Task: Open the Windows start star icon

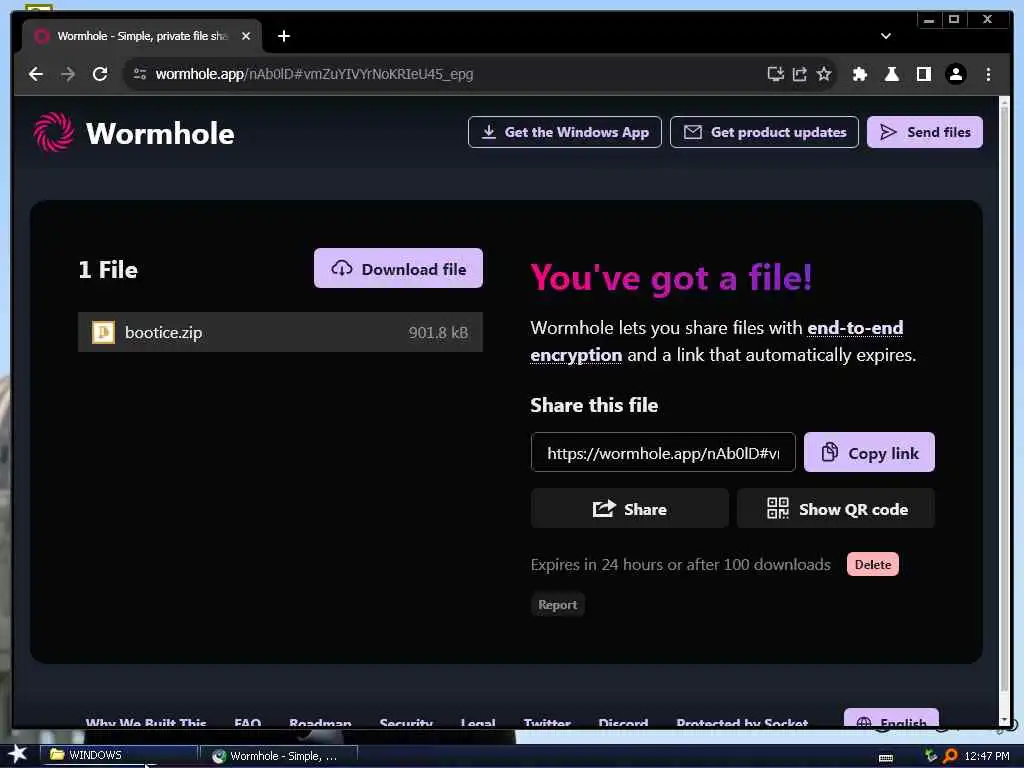Action: (17, 754)
